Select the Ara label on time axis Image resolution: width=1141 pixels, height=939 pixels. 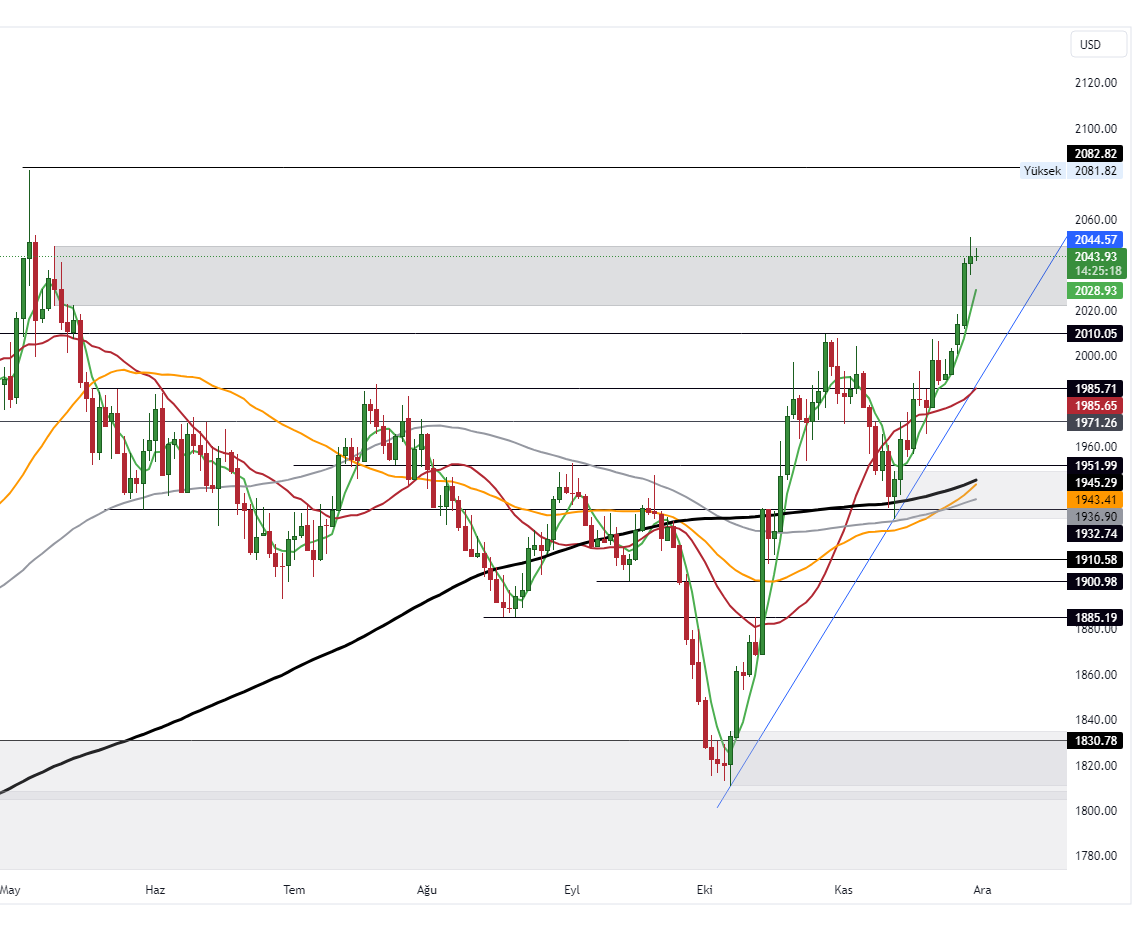tap(982, 890)
